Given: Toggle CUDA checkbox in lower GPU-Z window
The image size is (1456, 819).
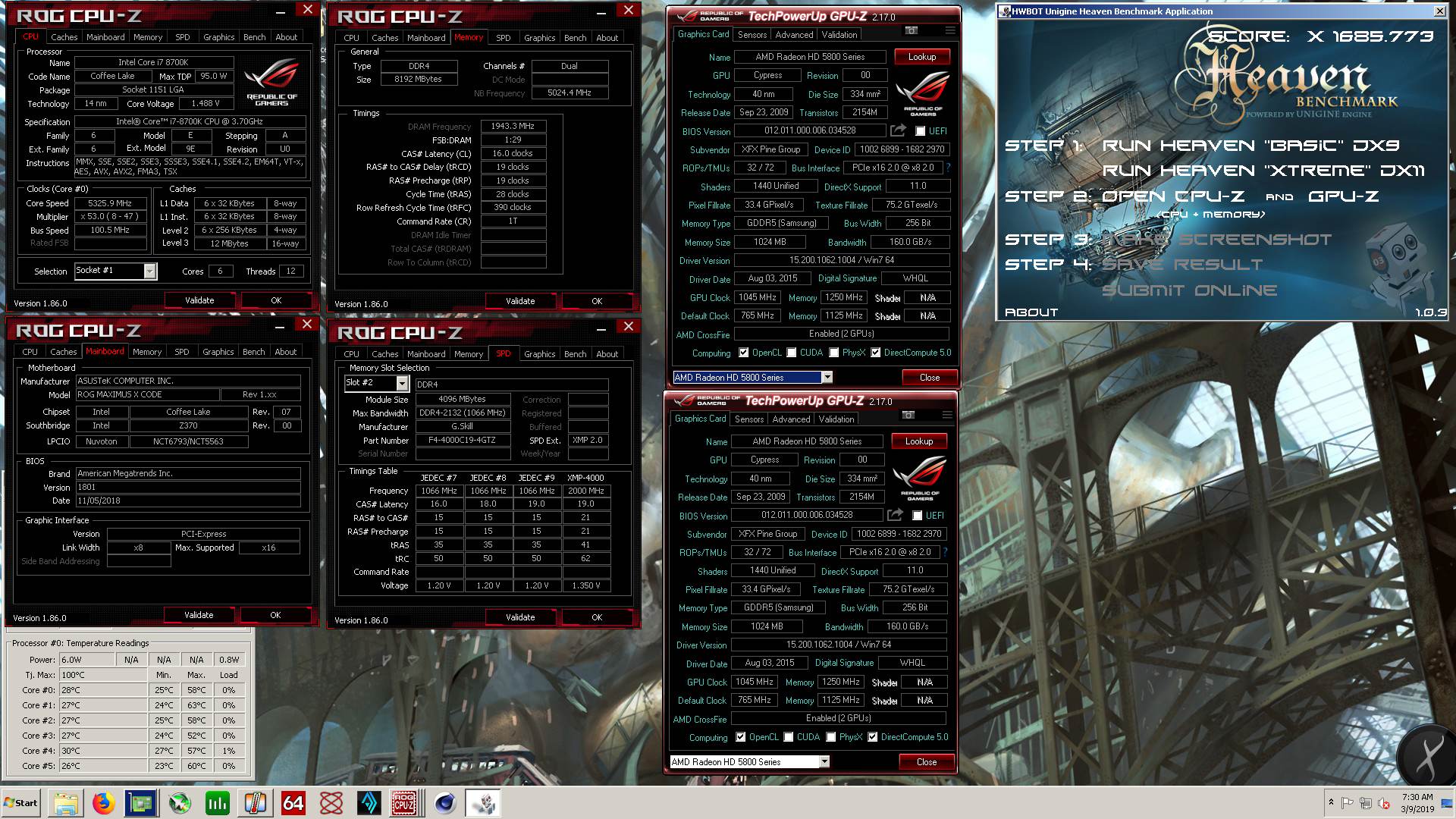Looking at the screenshot, I should pyautogui.click(x=789, y=737).
